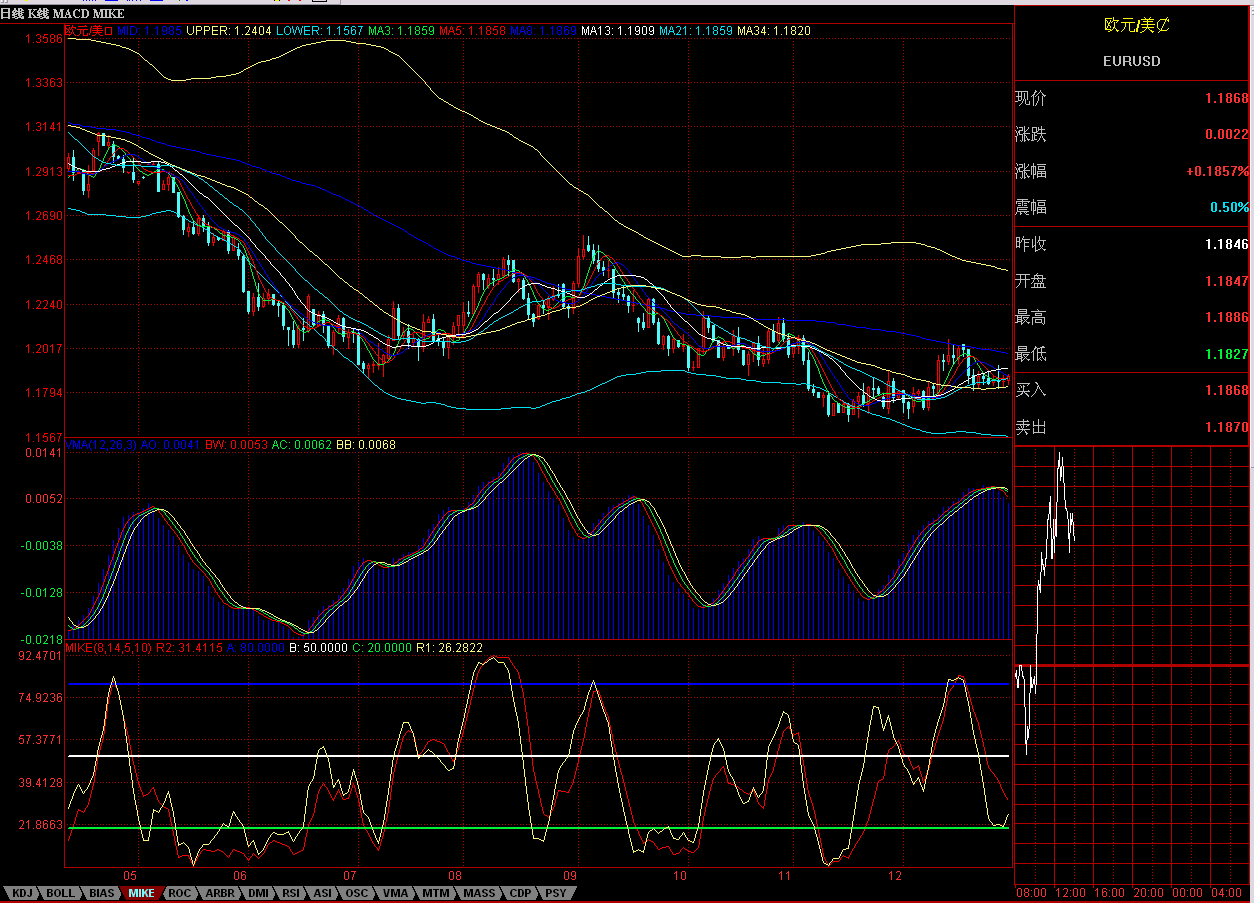Click the MA13: 1.1909 legend value
The image size is (1254, 903).
[620, 31]
